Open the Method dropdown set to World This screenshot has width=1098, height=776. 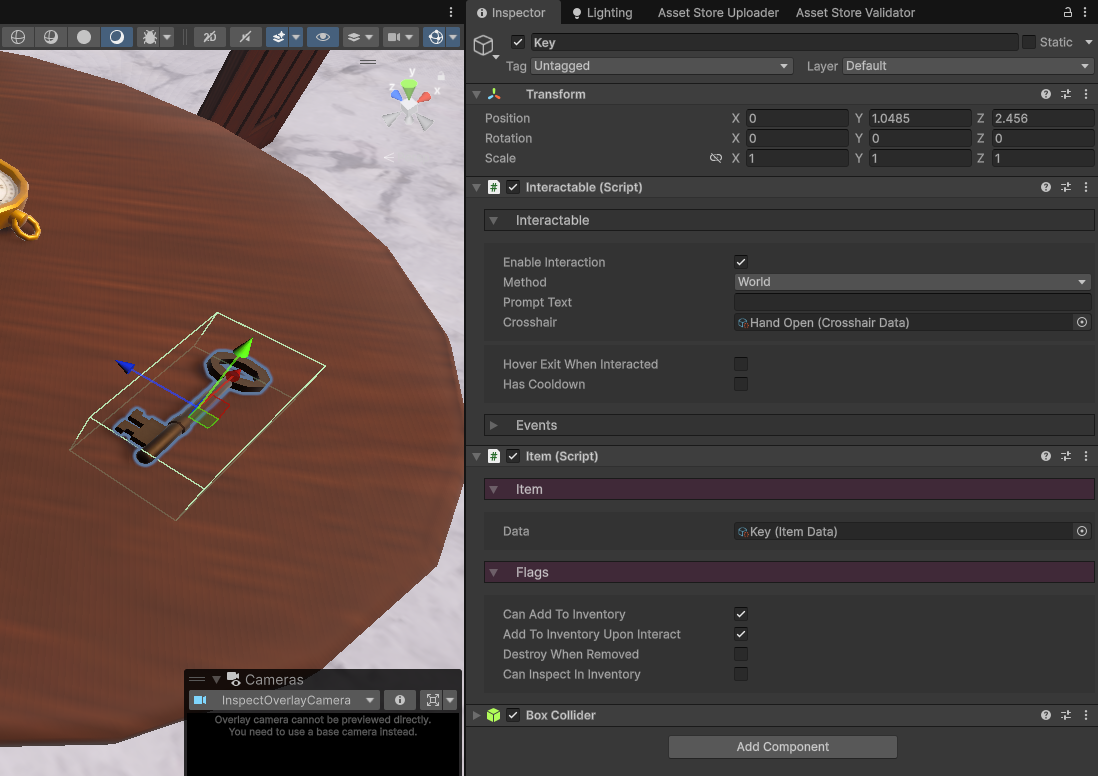(x=912, y=282)
